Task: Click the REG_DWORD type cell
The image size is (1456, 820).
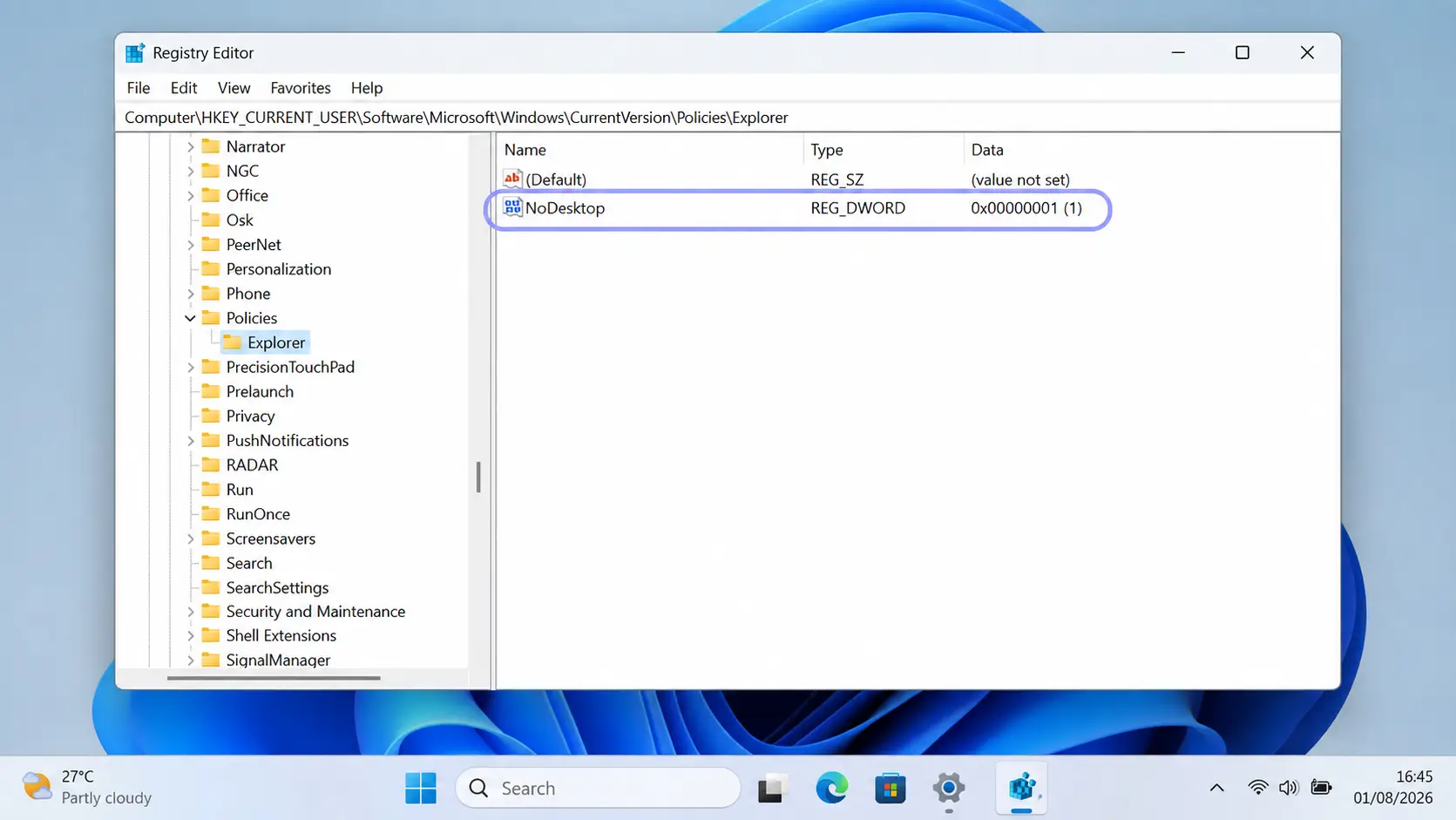Action: click(x=858, y=208)
